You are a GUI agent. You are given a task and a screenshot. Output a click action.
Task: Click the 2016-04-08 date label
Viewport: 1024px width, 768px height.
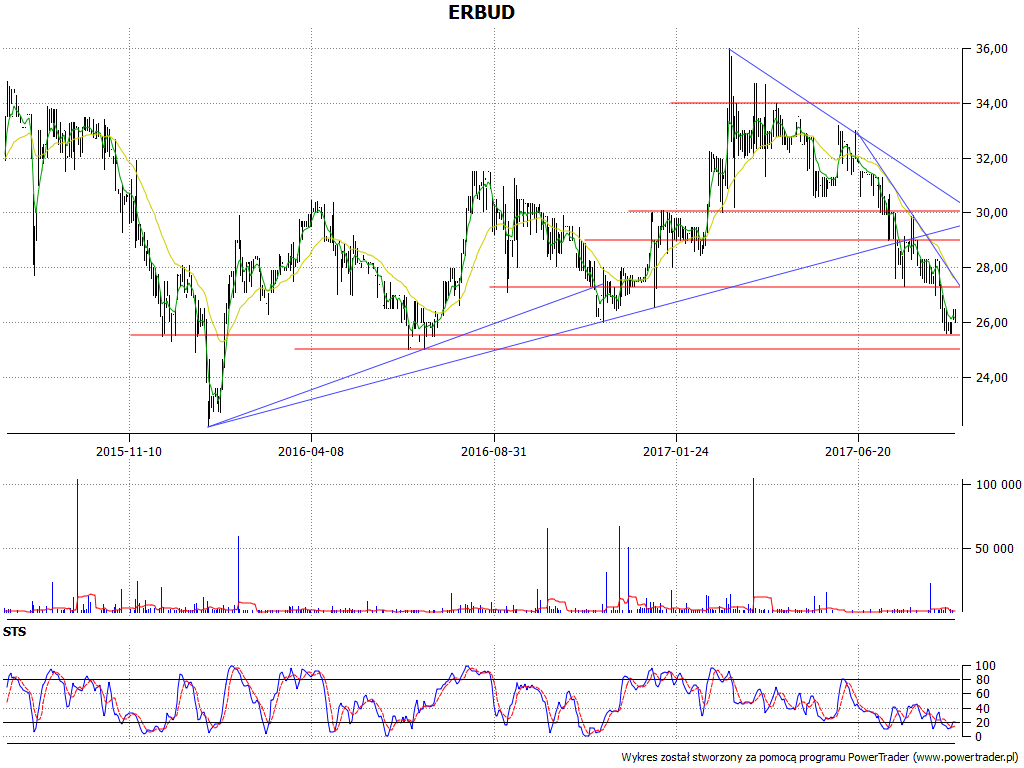pos(311,451)
